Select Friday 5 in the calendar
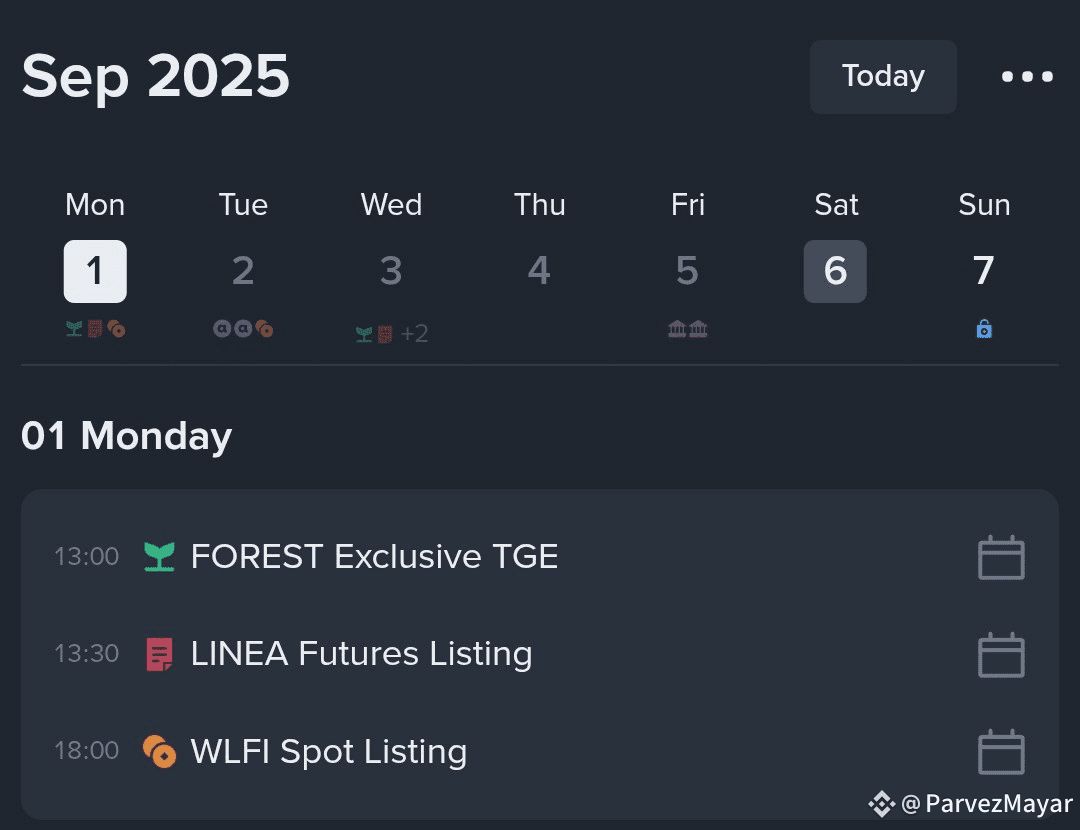1080x830 pixels. pyautogui.click(x=687, y=271)
